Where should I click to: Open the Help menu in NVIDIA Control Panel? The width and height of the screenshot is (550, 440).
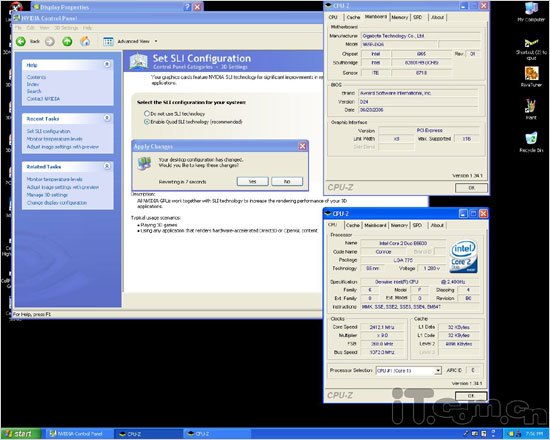pos(87,28)
